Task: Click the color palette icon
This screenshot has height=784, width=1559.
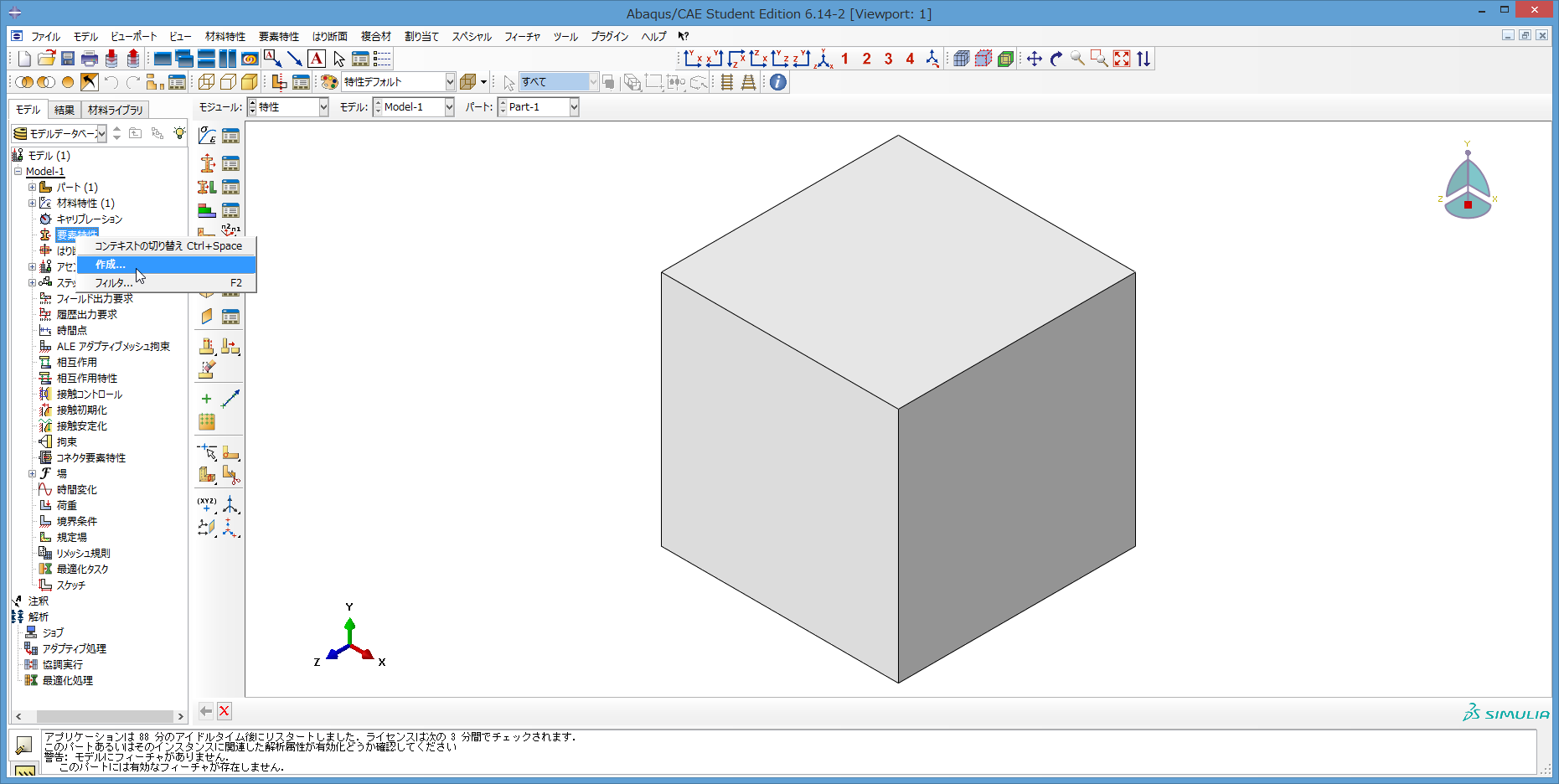Action: (x=329, y=82)
